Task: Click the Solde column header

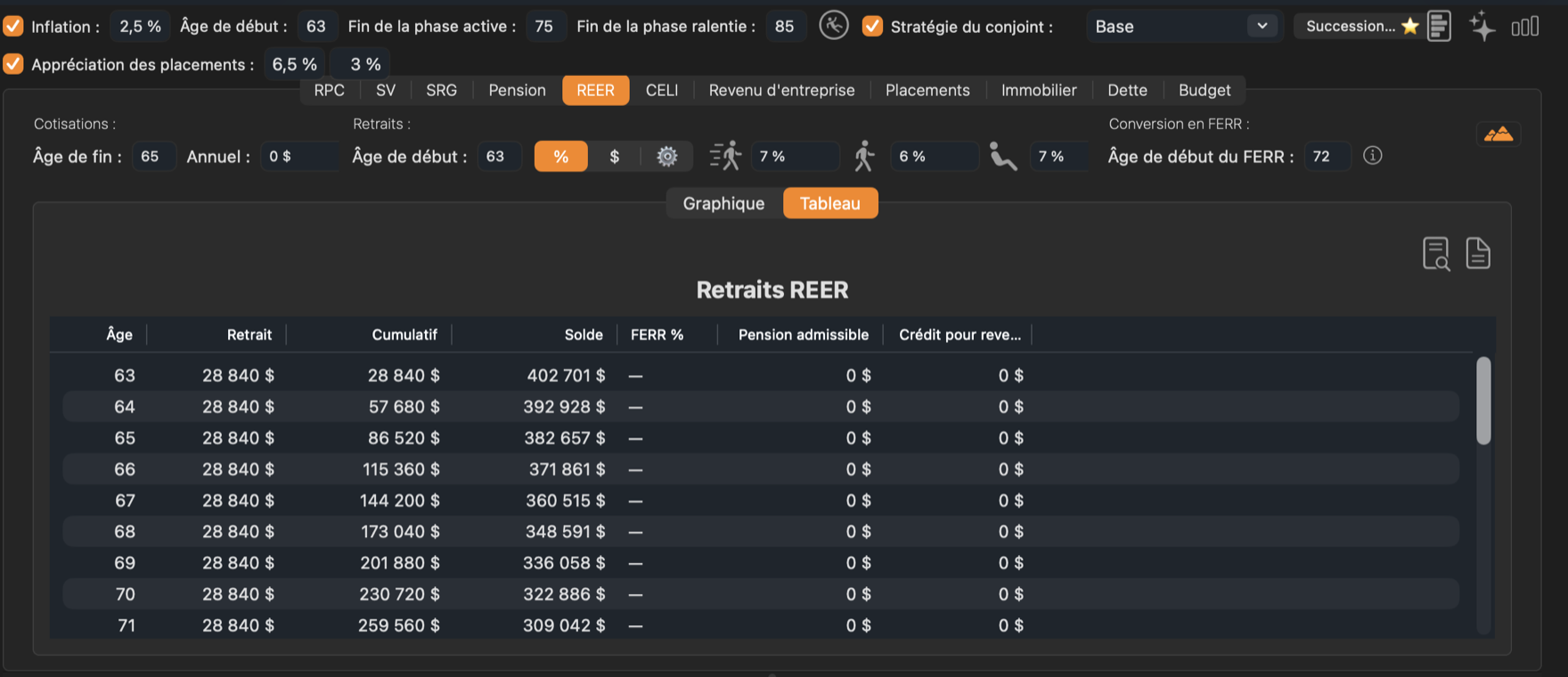Action: pos(584,335)
